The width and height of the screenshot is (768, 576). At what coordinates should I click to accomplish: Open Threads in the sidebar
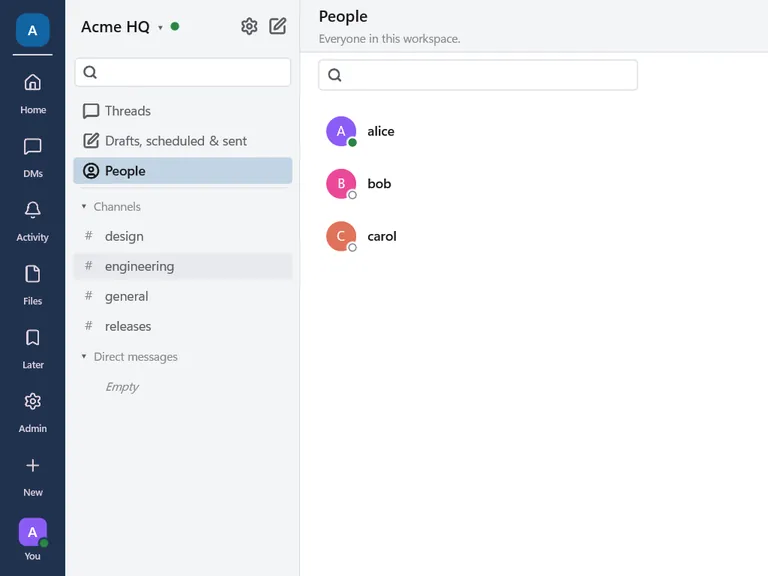183,111
